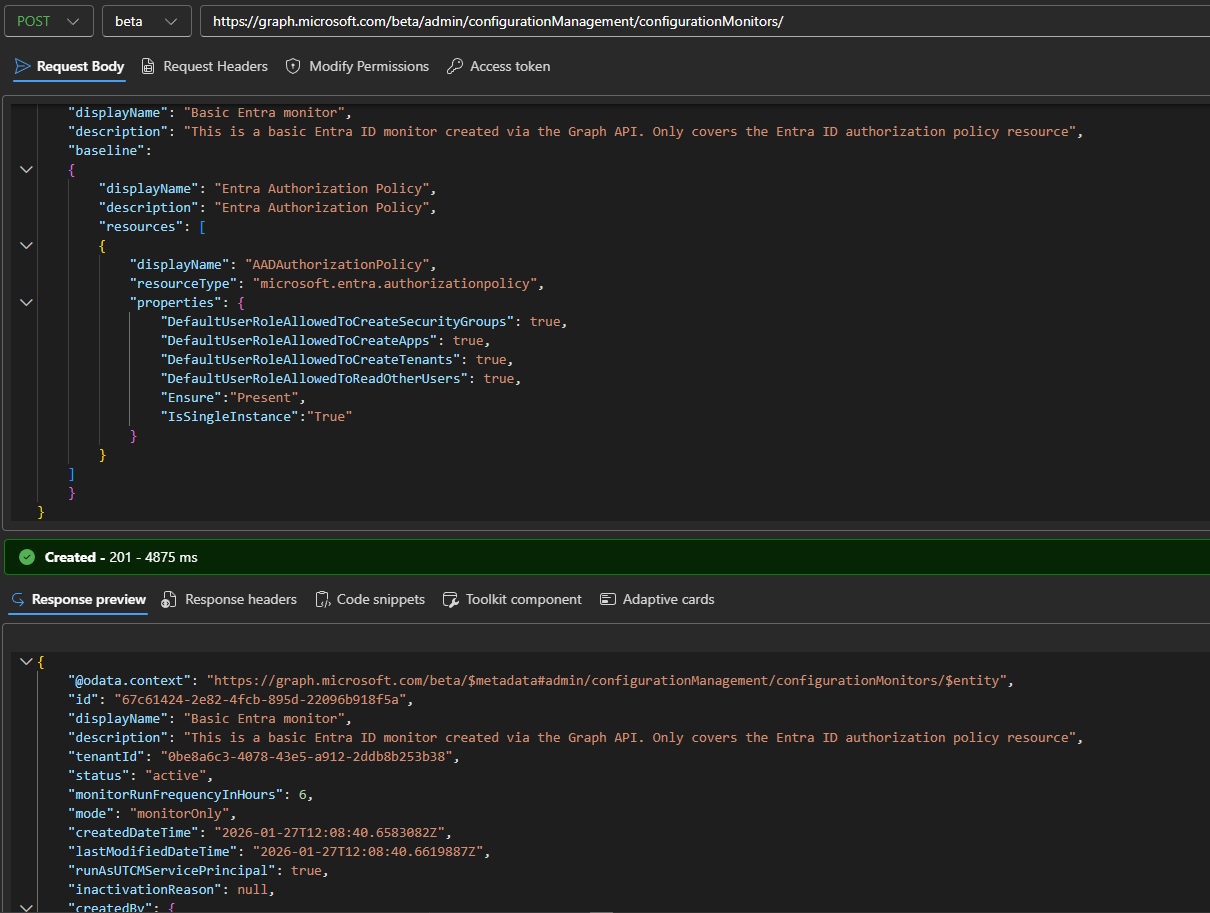Collapse the baseline object in request body

click(26, 170)
